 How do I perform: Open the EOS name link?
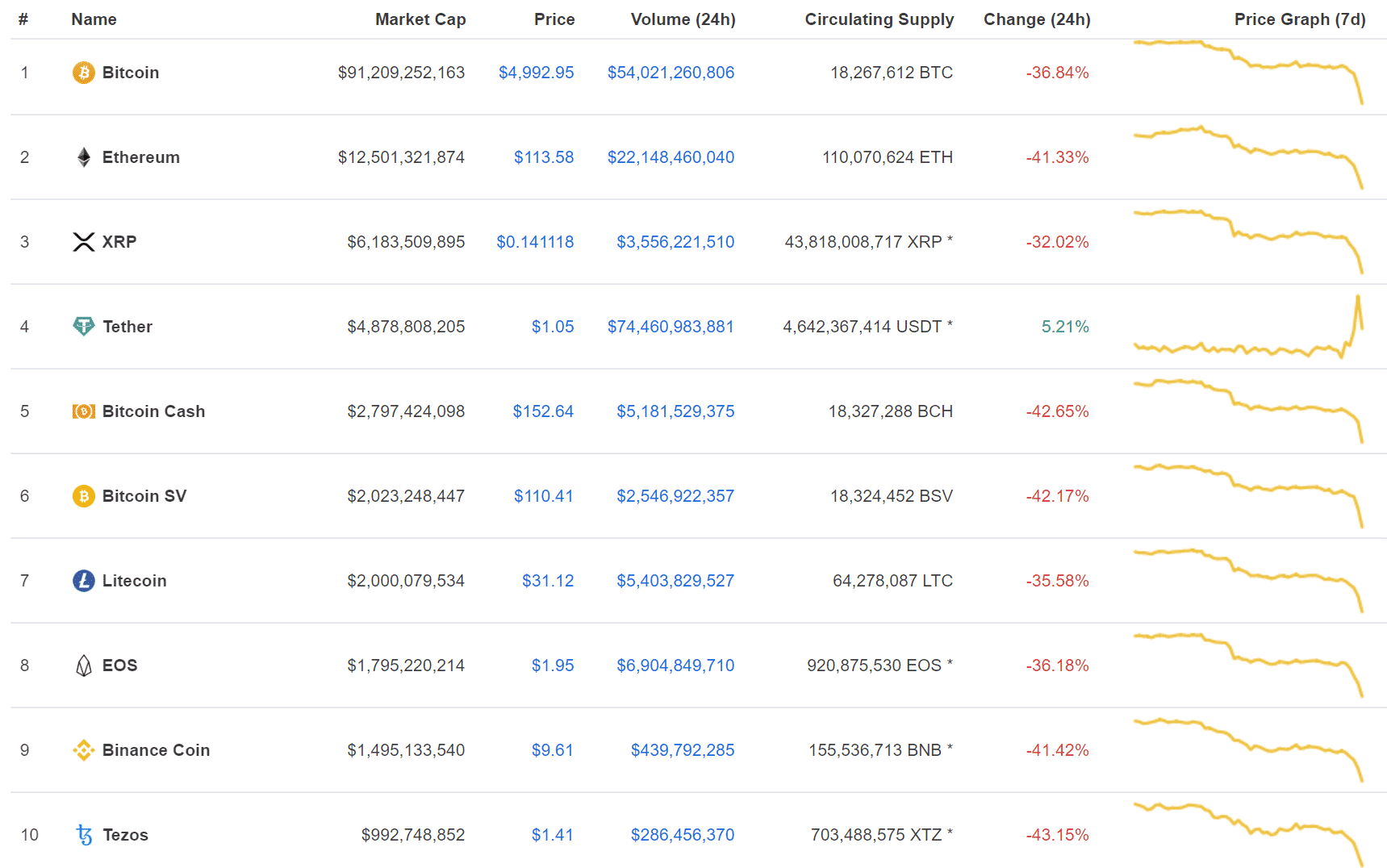tap(120, 666)
